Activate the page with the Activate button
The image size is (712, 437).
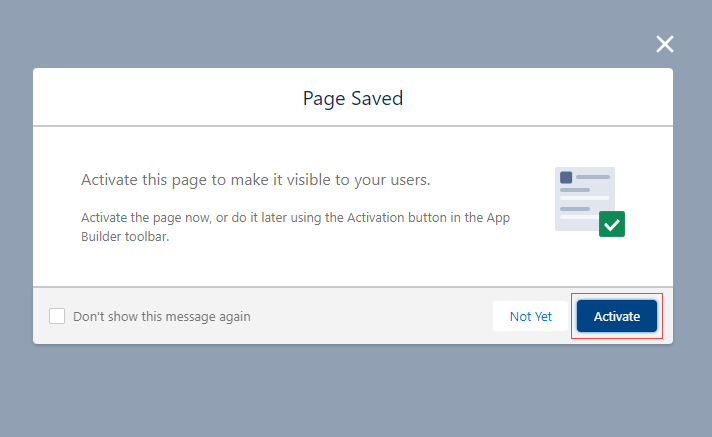617,316
